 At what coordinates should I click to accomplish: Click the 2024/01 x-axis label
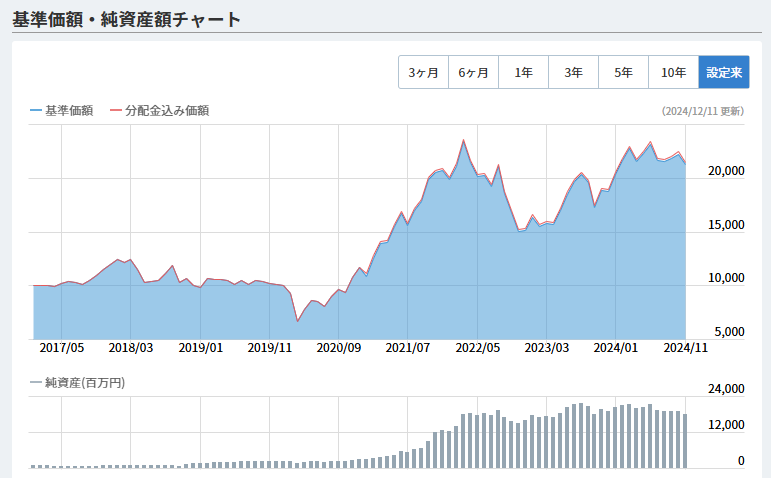tap(616, 348)
